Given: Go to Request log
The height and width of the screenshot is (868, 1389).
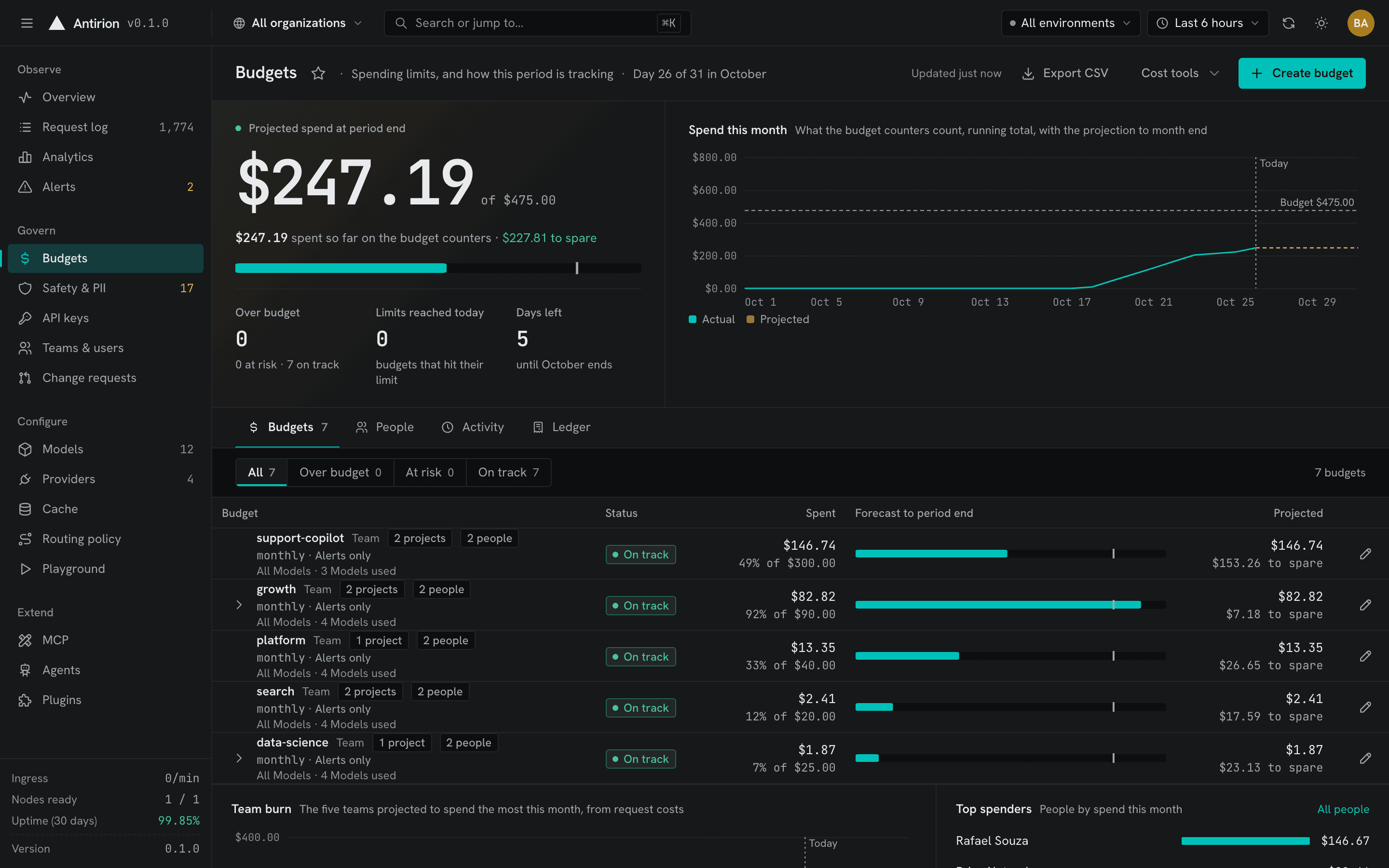Looking at the screenshot, I should pyautogui.click(x=106, y=127).
